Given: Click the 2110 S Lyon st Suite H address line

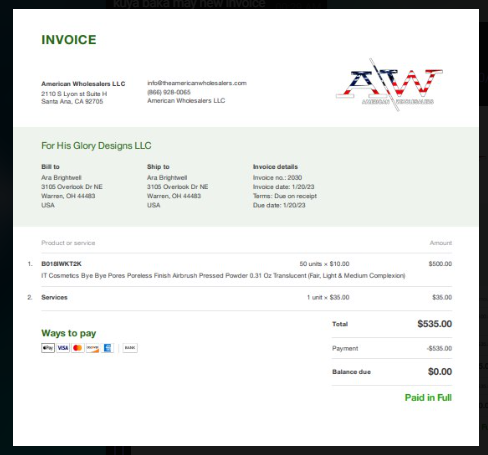Looking at the screenshot, I should point(74,94).
